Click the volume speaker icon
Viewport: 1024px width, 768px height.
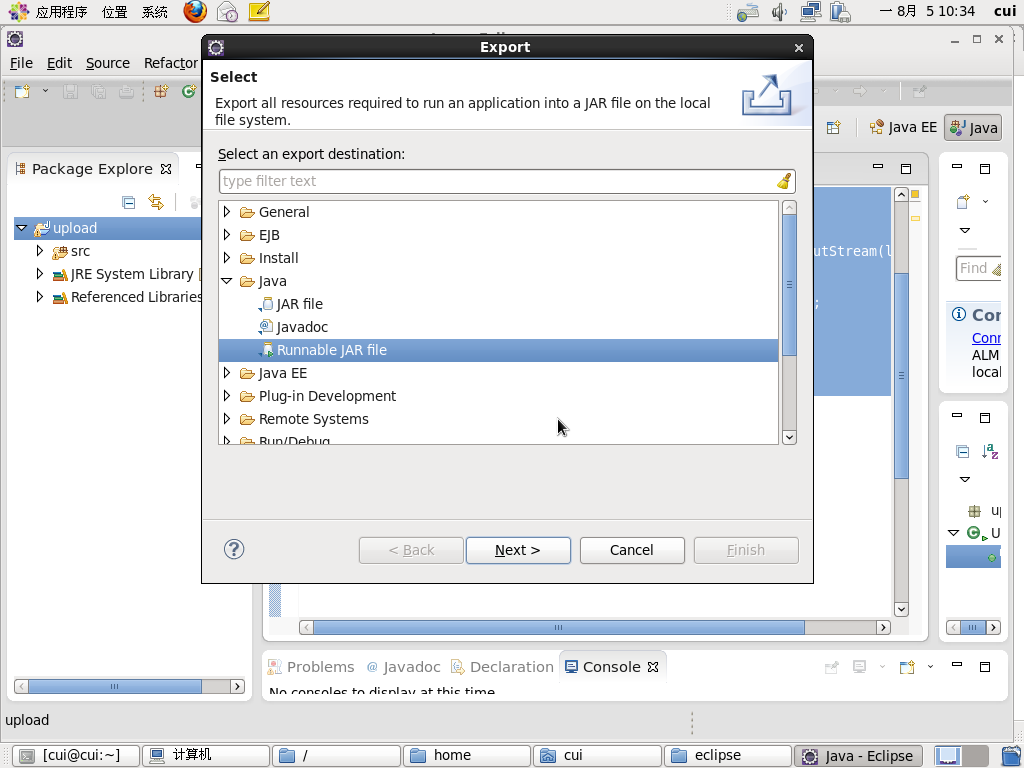780,12
